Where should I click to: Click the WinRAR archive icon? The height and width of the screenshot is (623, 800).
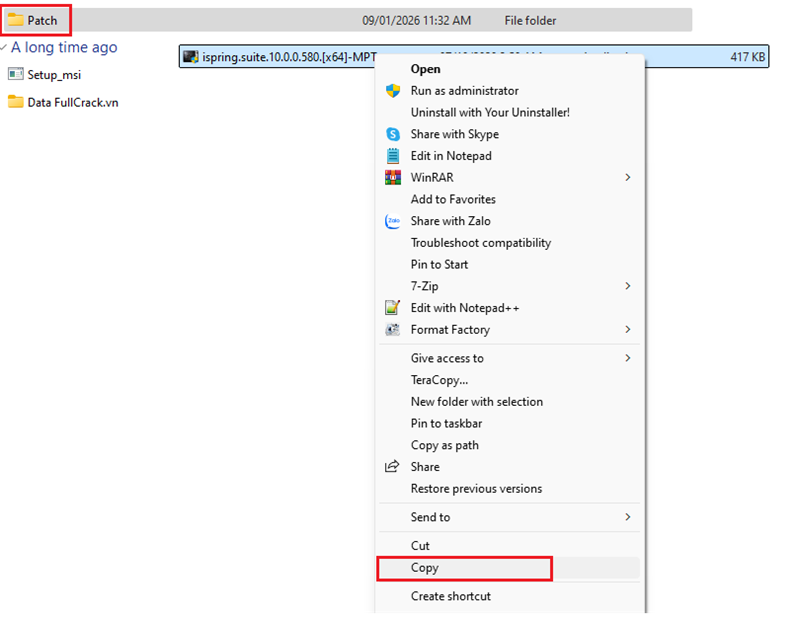point(392,178)
